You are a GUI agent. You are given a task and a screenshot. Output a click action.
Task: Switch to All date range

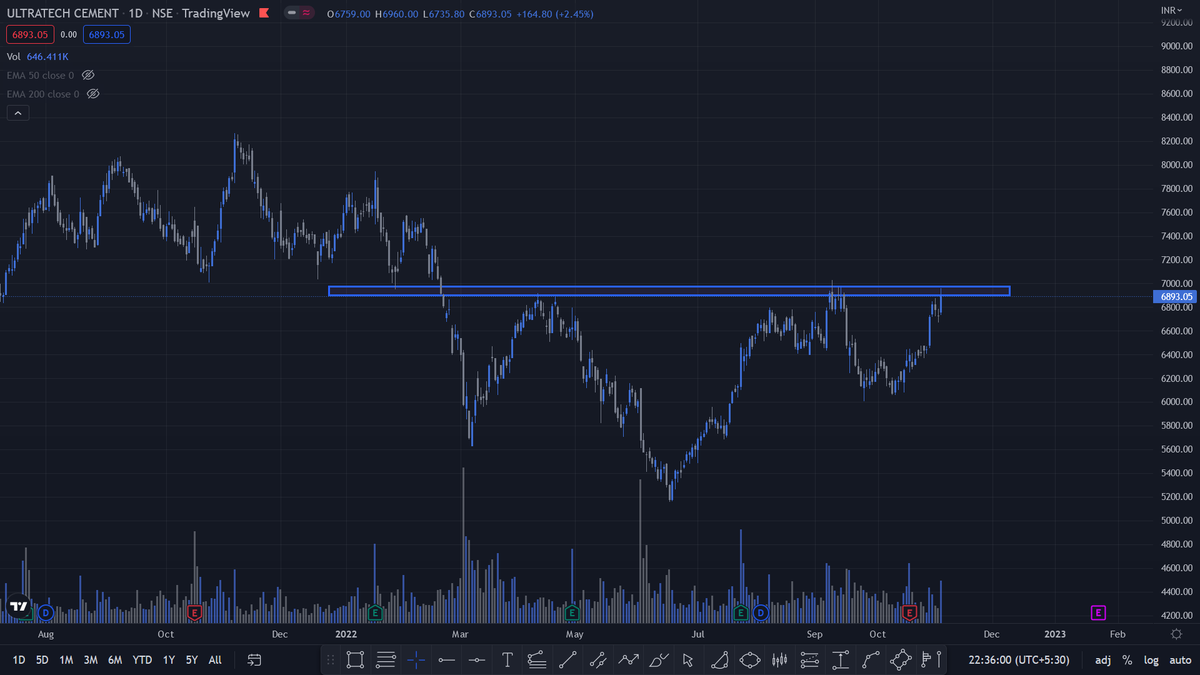click(x=215, y=660)
